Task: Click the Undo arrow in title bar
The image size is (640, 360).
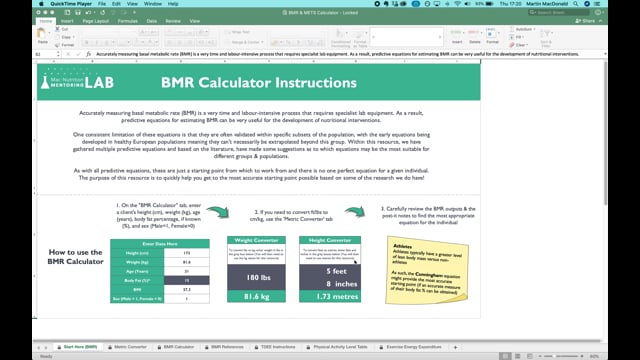Action: [88, 13]
